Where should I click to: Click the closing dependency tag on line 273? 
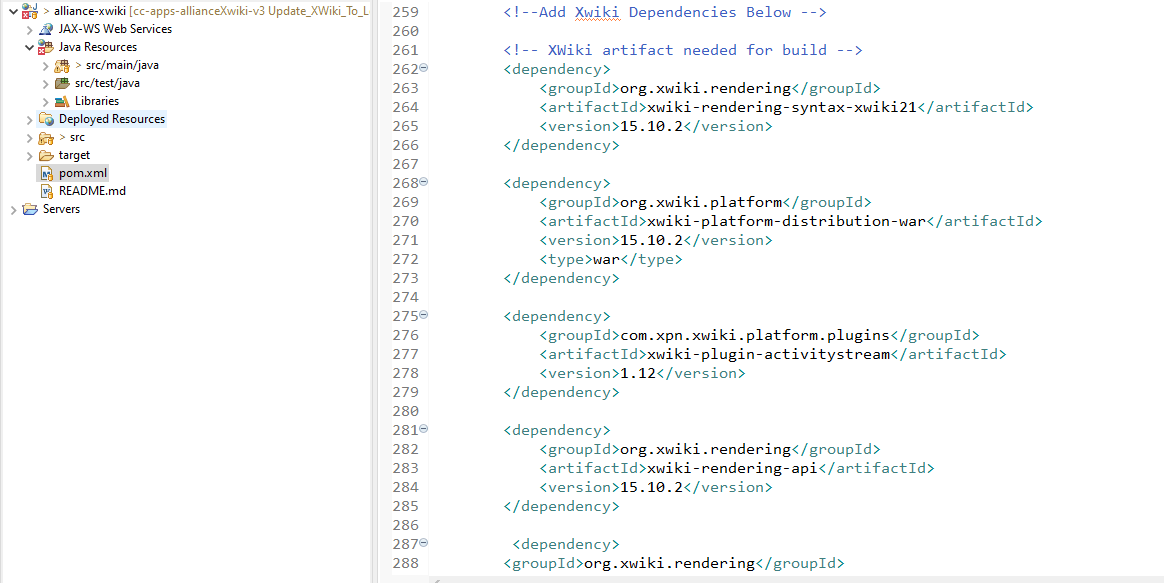[x=561, y=279]
